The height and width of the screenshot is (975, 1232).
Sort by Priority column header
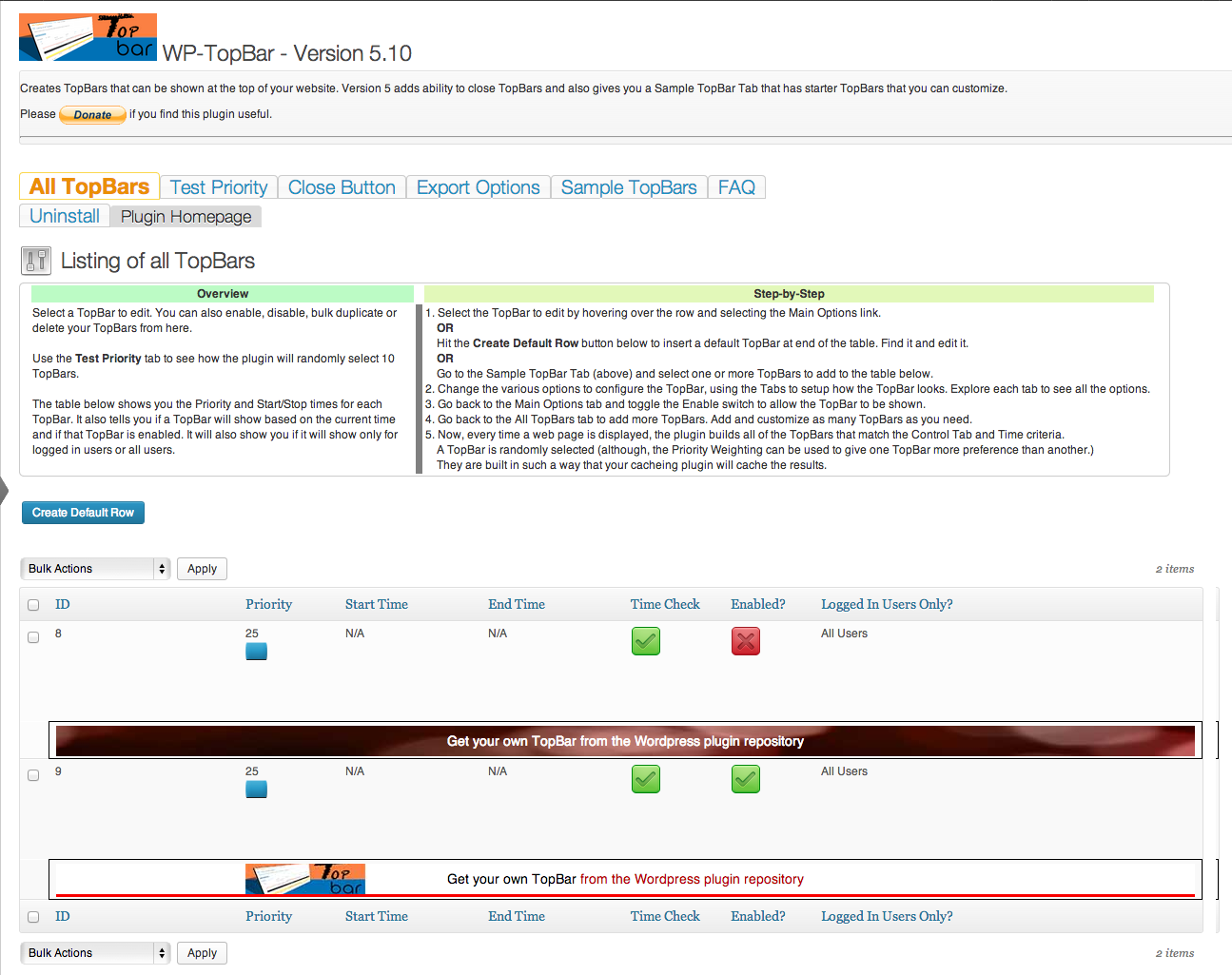point(268,604)
